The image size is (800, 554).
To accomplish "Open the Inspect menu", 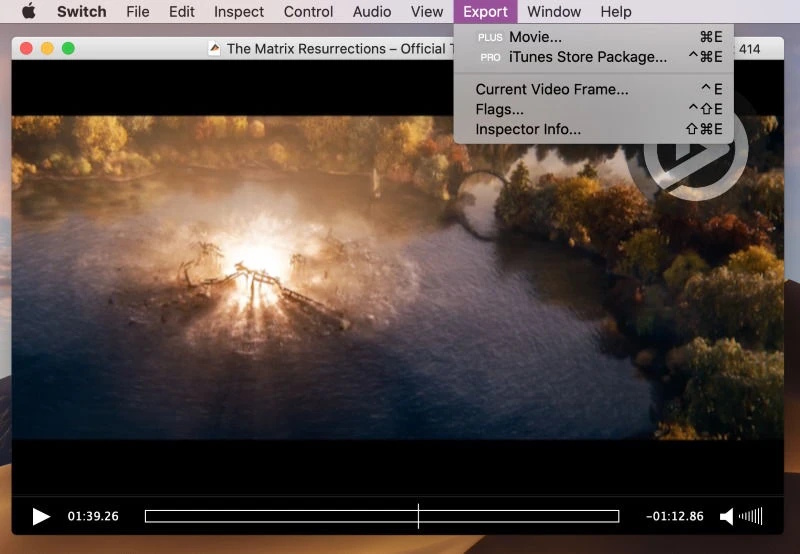I will click(x=239, y=11).
